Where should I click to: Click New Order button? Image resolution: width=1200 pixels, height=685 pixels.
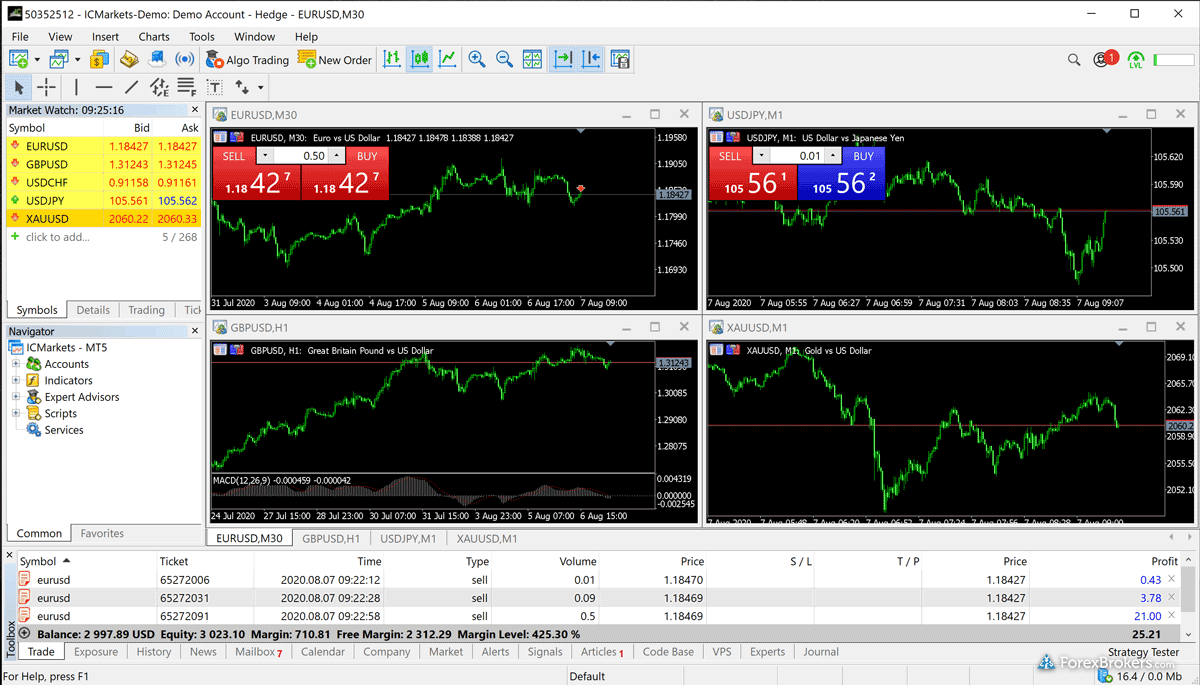point(335,60)
